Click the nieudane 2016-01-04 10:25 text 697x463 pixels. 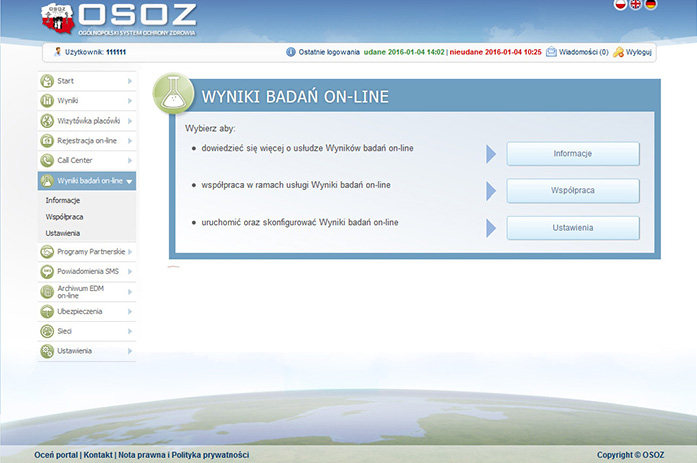point(496,52)
